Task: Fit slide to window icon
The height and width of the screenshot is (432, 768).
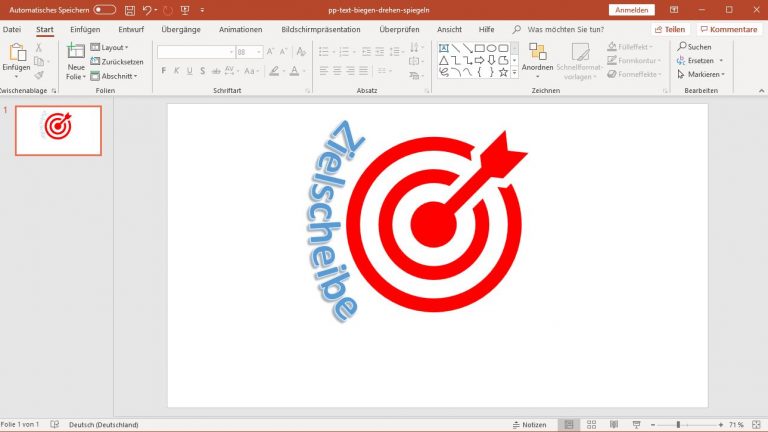Action: (x=758, y=425)
